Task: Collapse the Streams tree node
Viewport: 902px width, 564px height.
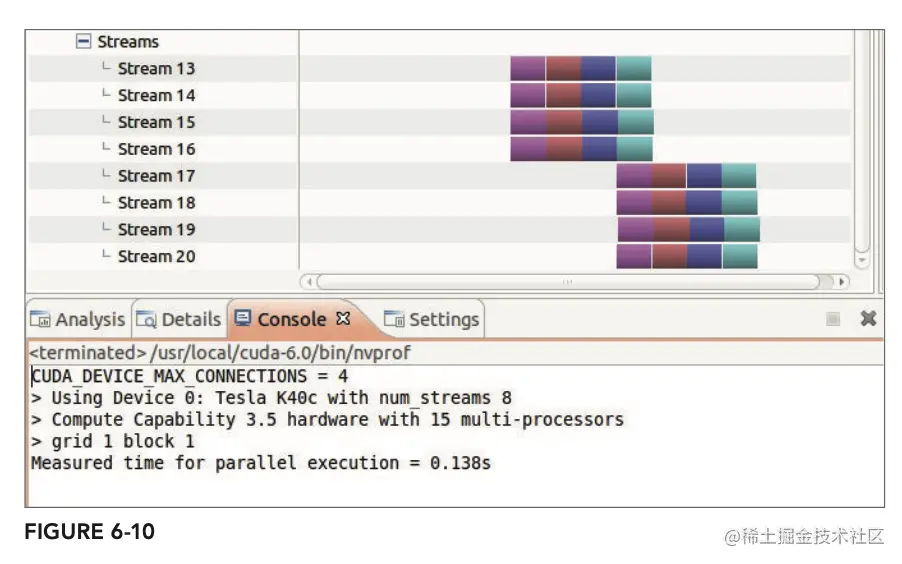Action: tap(83, 41)
